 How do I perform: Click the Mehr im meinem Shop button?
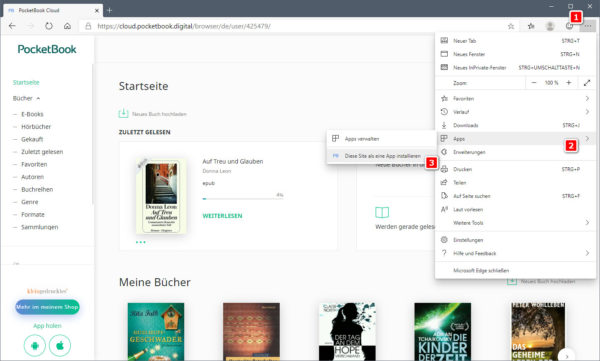coord(47,307)
